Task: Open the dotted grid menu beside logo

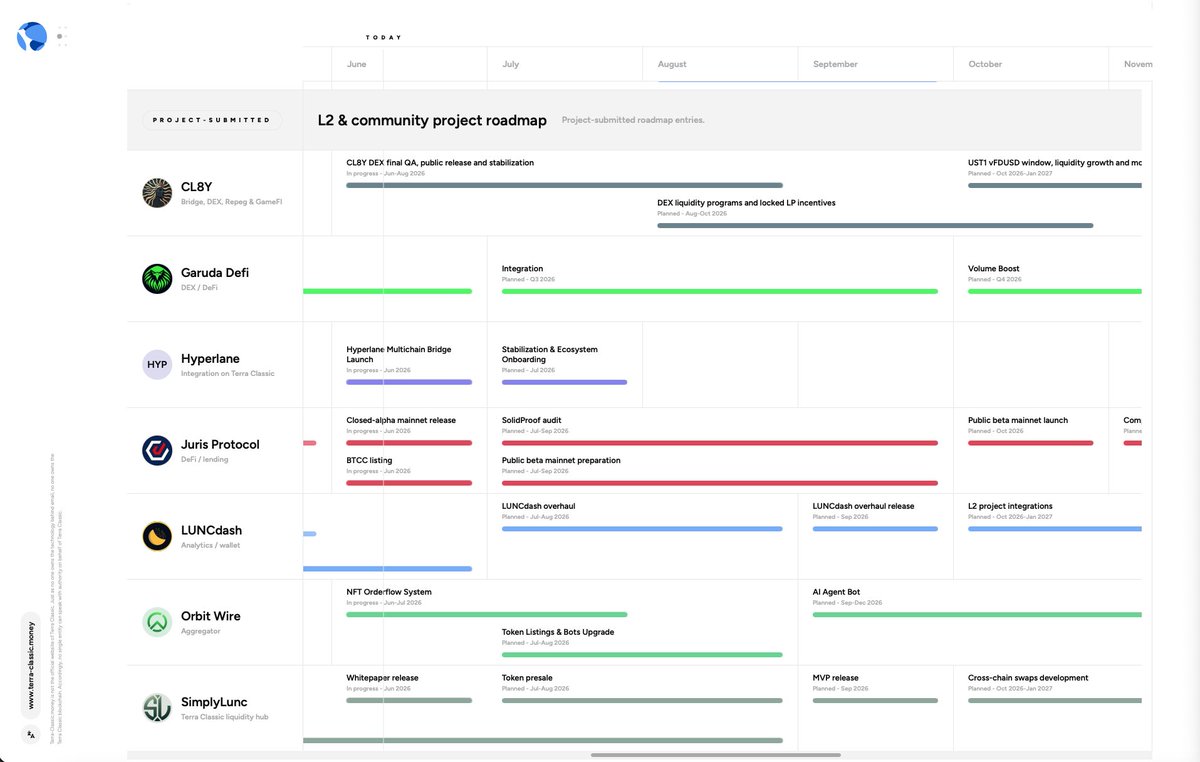Action: point(62,37)
